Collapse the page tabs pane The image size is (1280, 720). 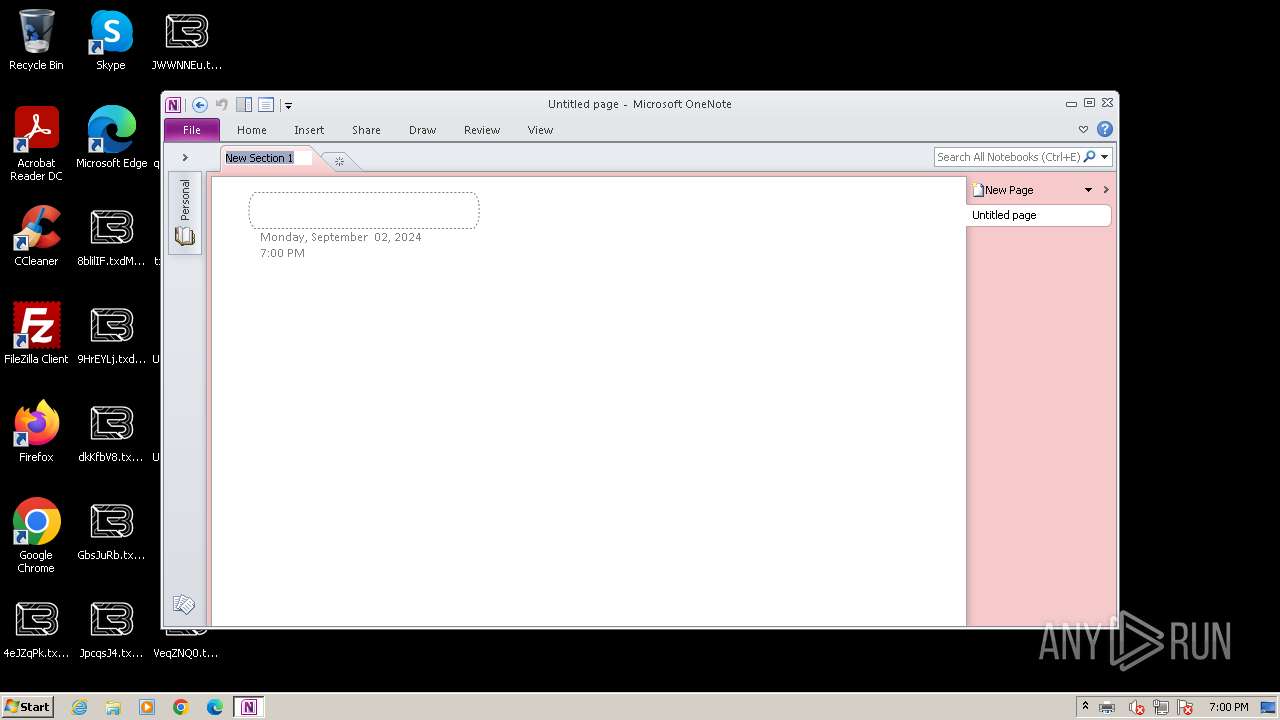(1106, 190)
